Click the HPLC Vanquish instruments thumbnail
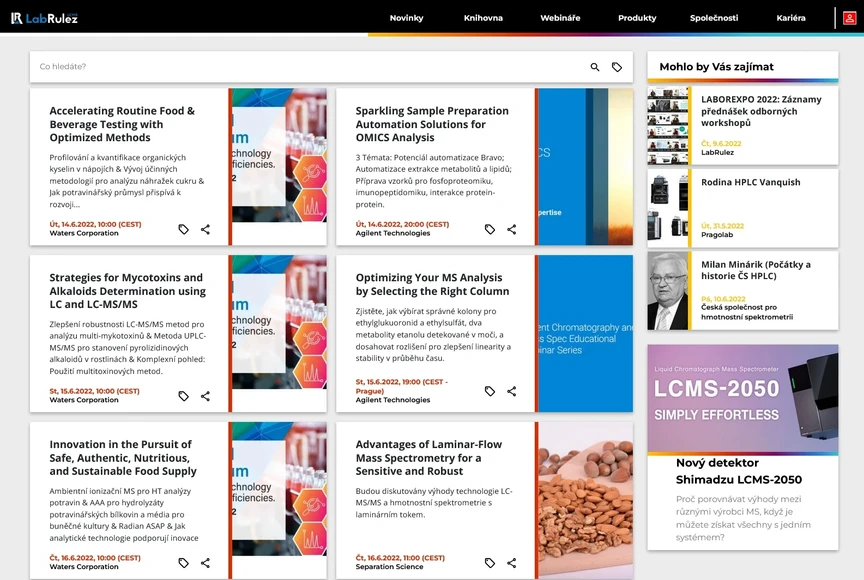 pyautogui.click(x=668, y=208)
